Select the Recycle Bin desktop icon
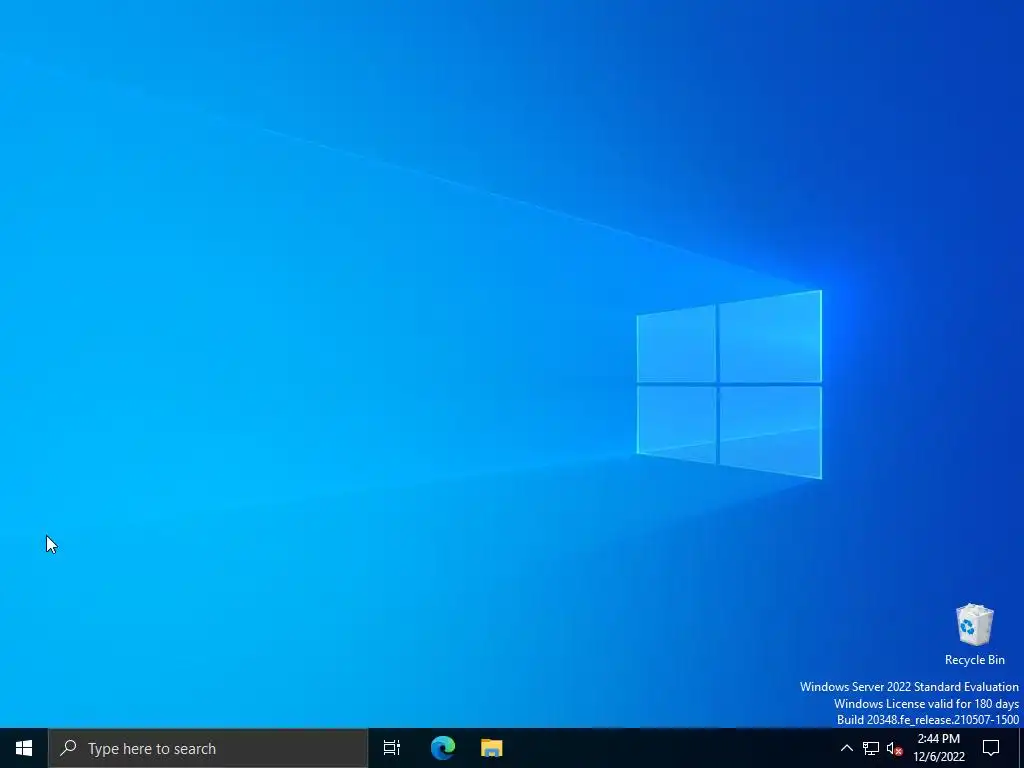This screenshot has height=768, width=1024. click(974, 635)
